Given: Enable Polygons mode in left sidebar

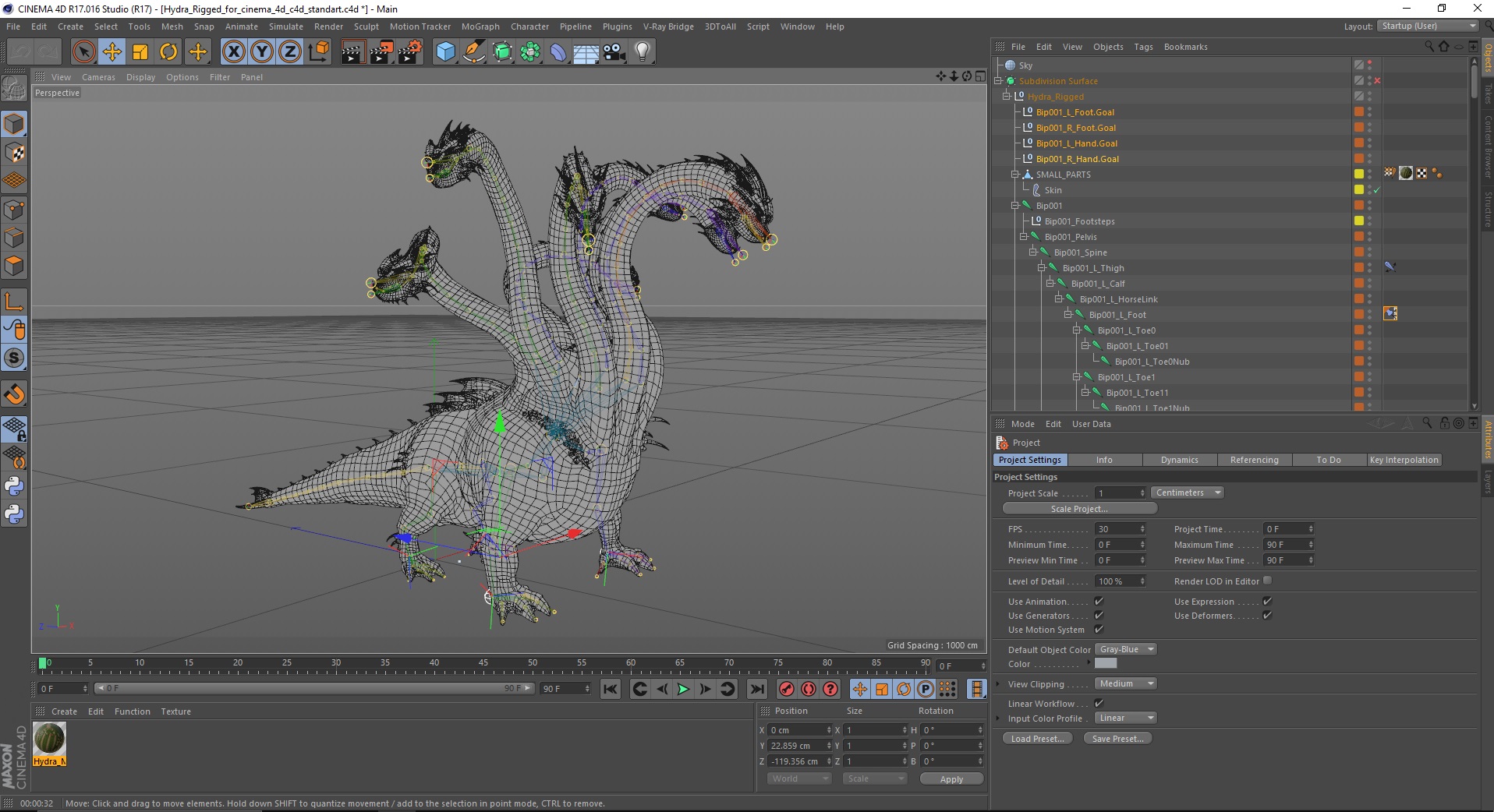Looking at the screenshot, I should tap(14, 266).
